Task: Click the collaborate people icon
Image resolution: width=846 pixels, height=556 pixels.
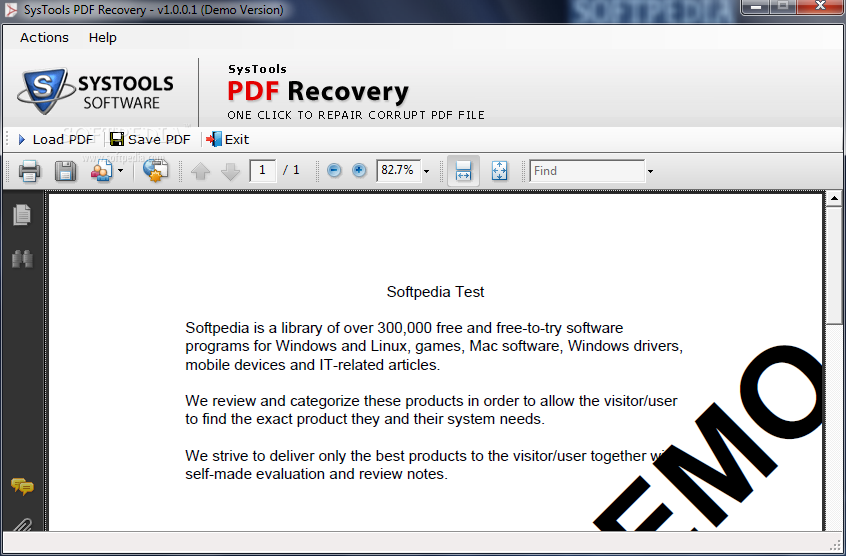Action: pyautogui.click(x=101, y=171)
